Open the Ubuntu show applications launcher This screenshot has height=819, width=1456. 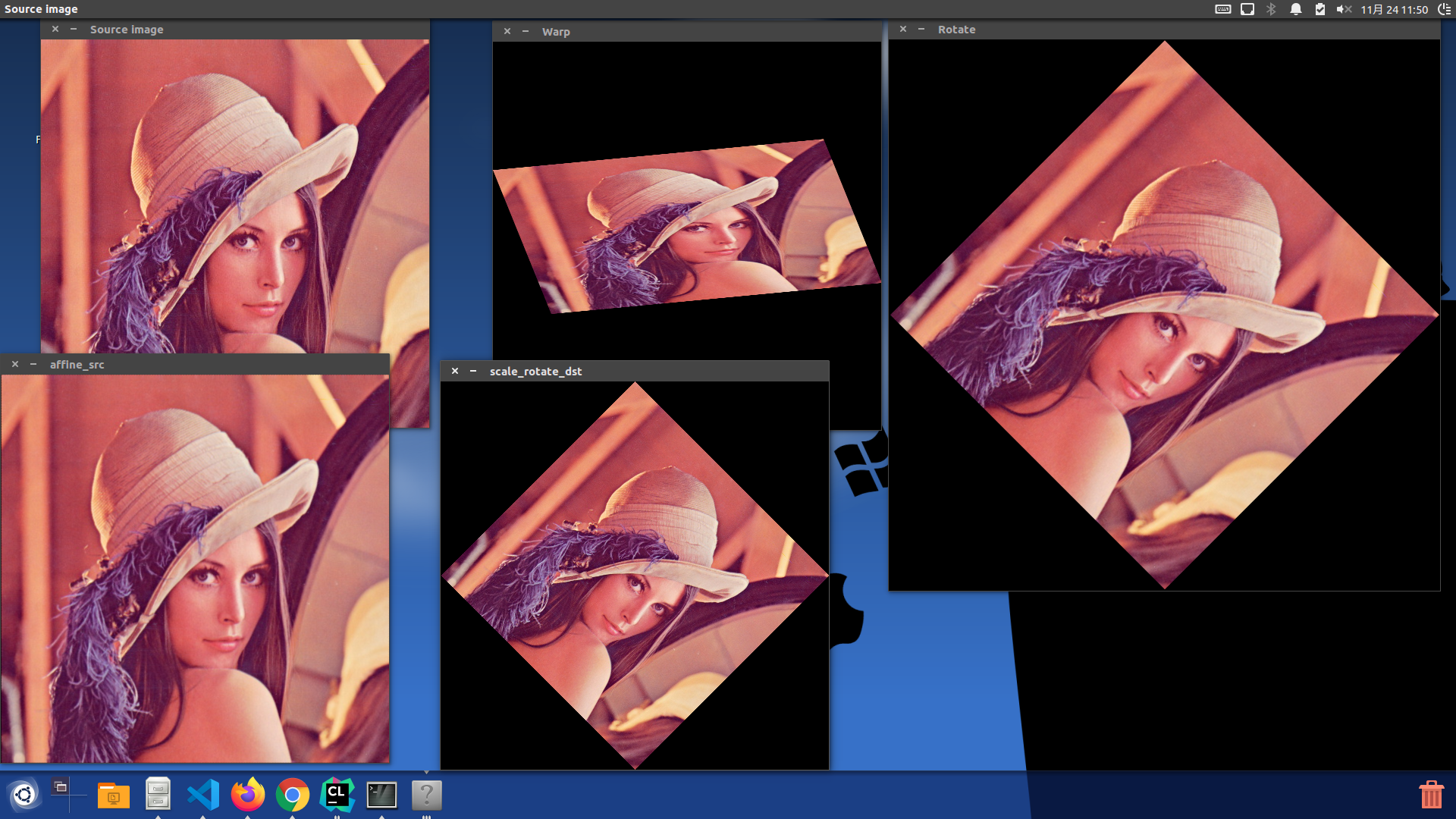[24, 795]
